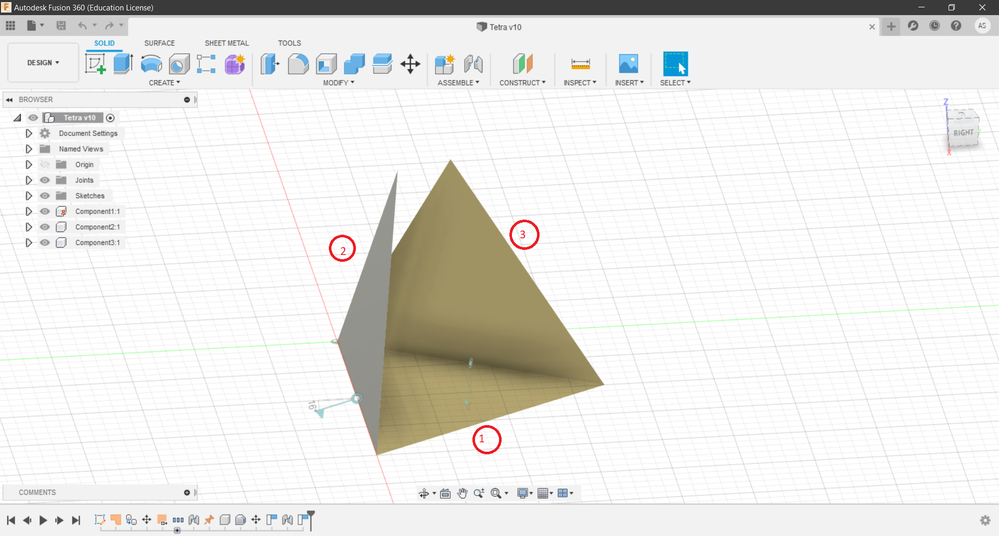Toggle activate radio button on Tetra v10
Viewport: 999px width, 536px height.
(110, 118)
